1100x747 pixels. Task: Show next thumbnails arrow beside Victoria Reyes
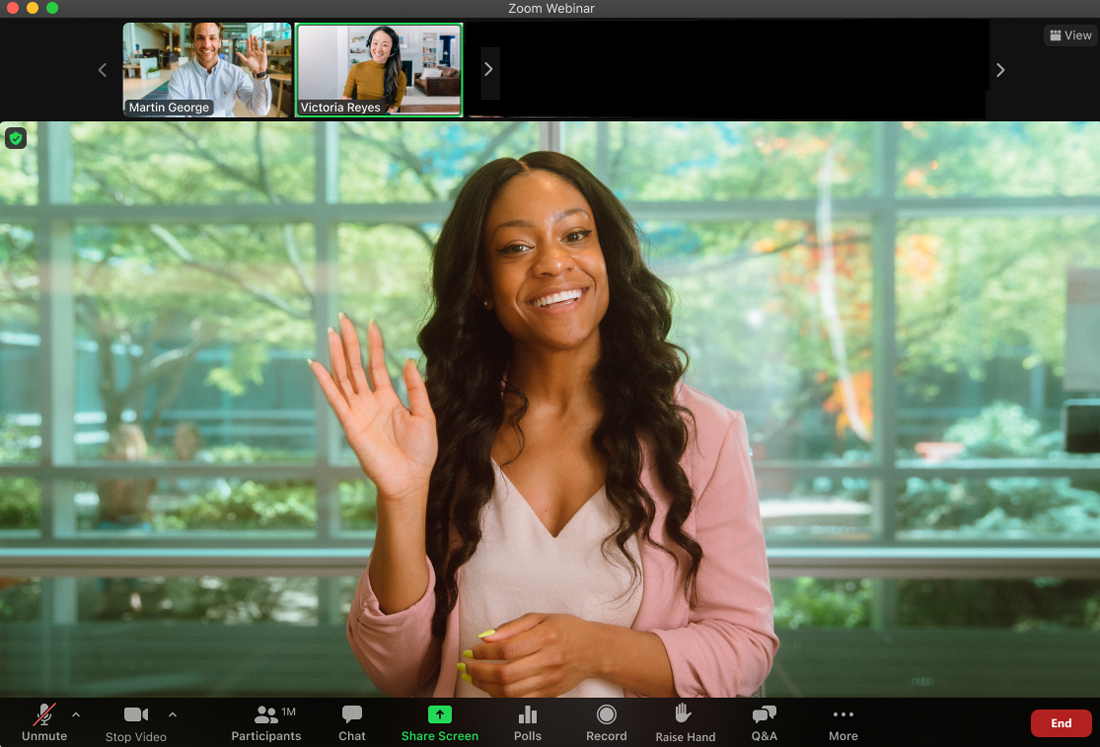point(490,70)
